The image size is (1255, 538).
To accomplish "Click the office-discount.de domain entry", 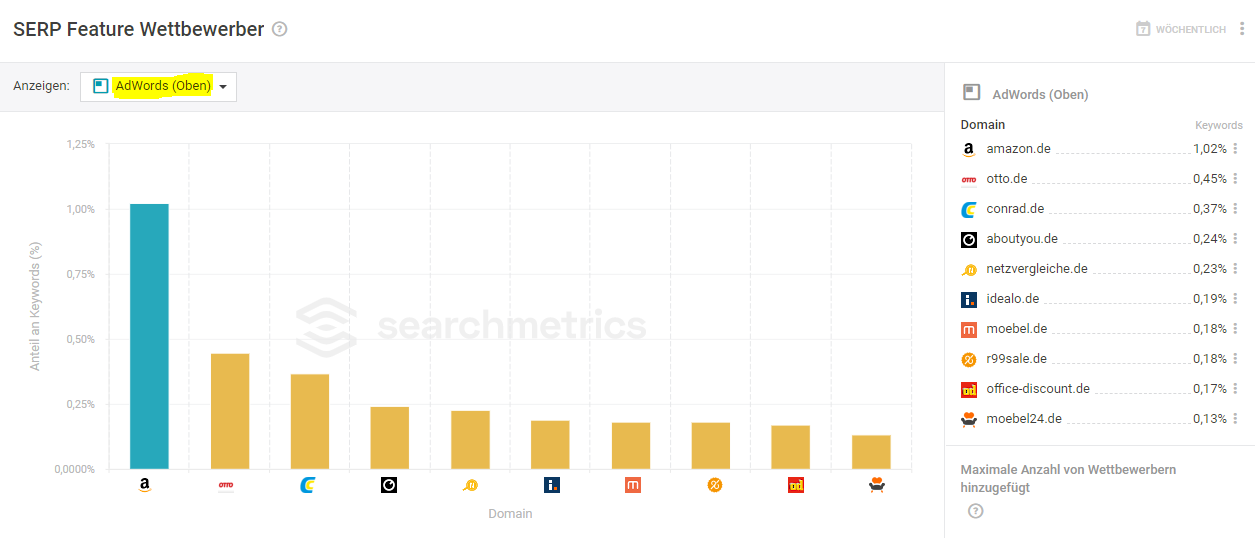I will point(1038,389).
